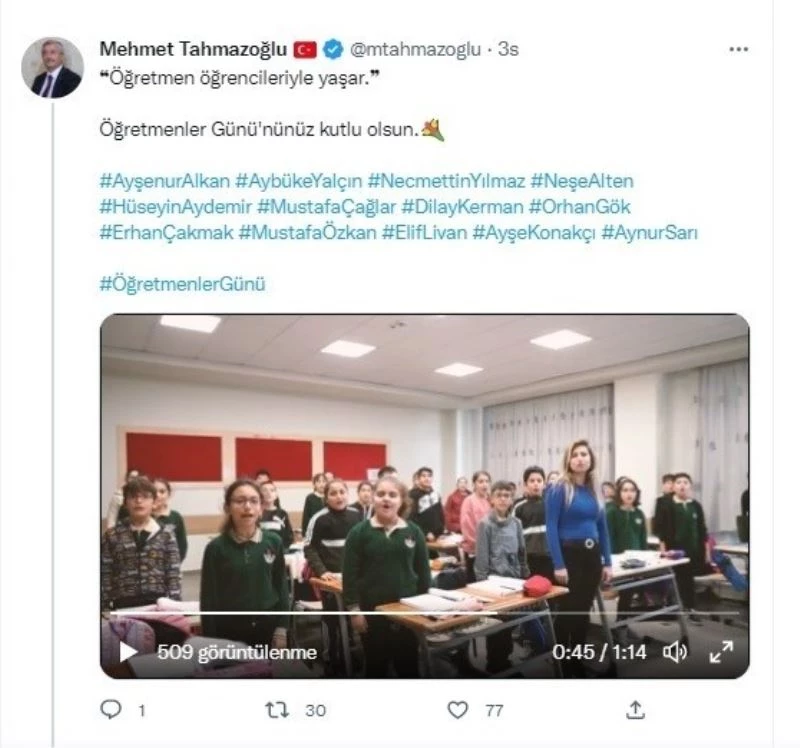Retweet using the retweet arrows icon

point(277,710)
